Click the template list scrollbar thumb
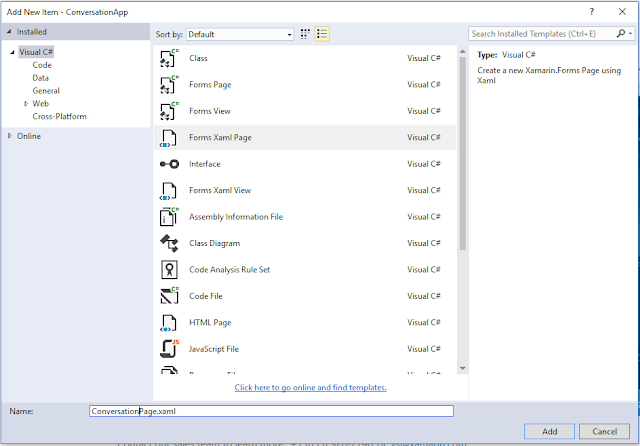The width and height of the screenshot is (640, 446). point(462,153)
